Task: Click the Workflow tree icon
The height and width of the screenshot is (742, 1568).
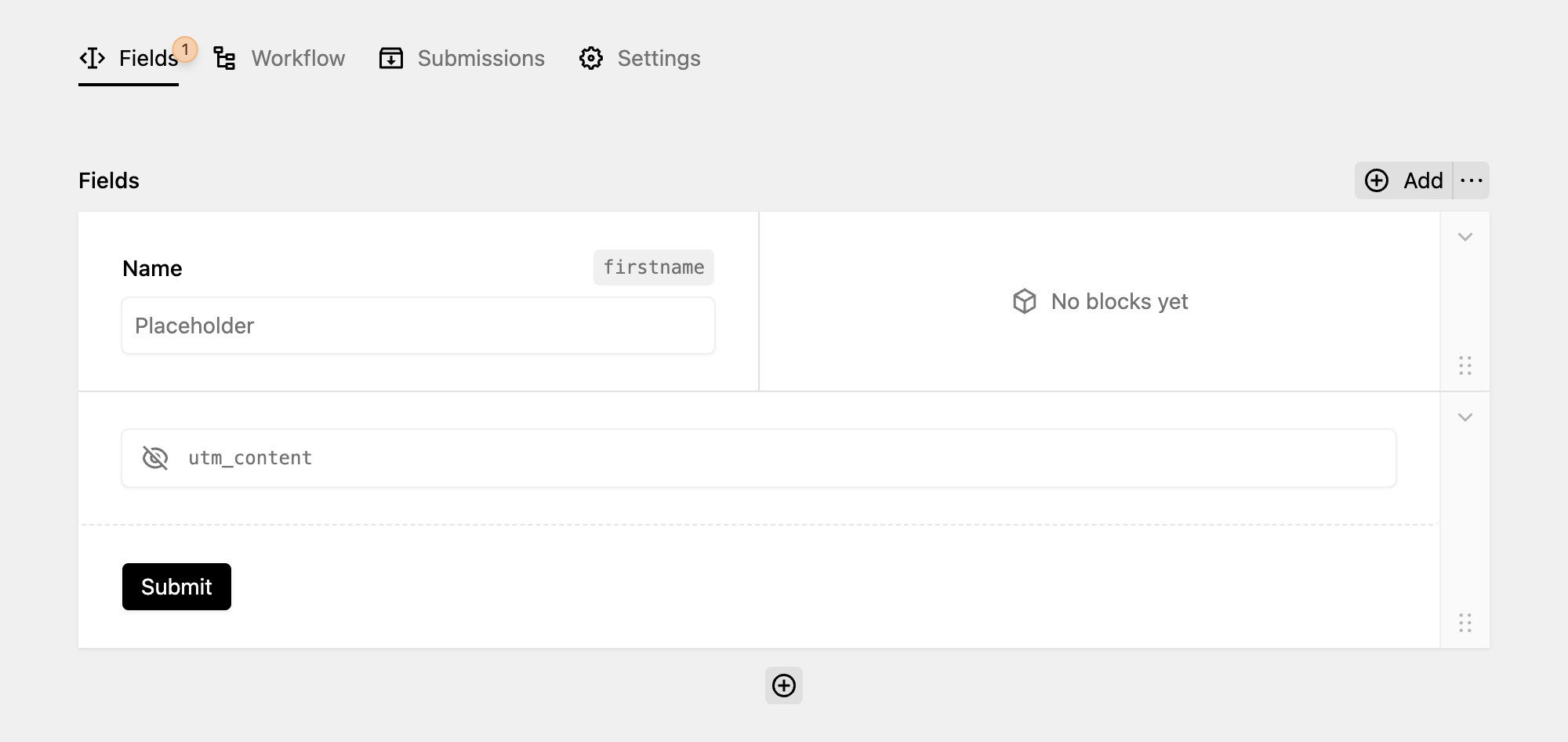Action: tap(225, 58)
